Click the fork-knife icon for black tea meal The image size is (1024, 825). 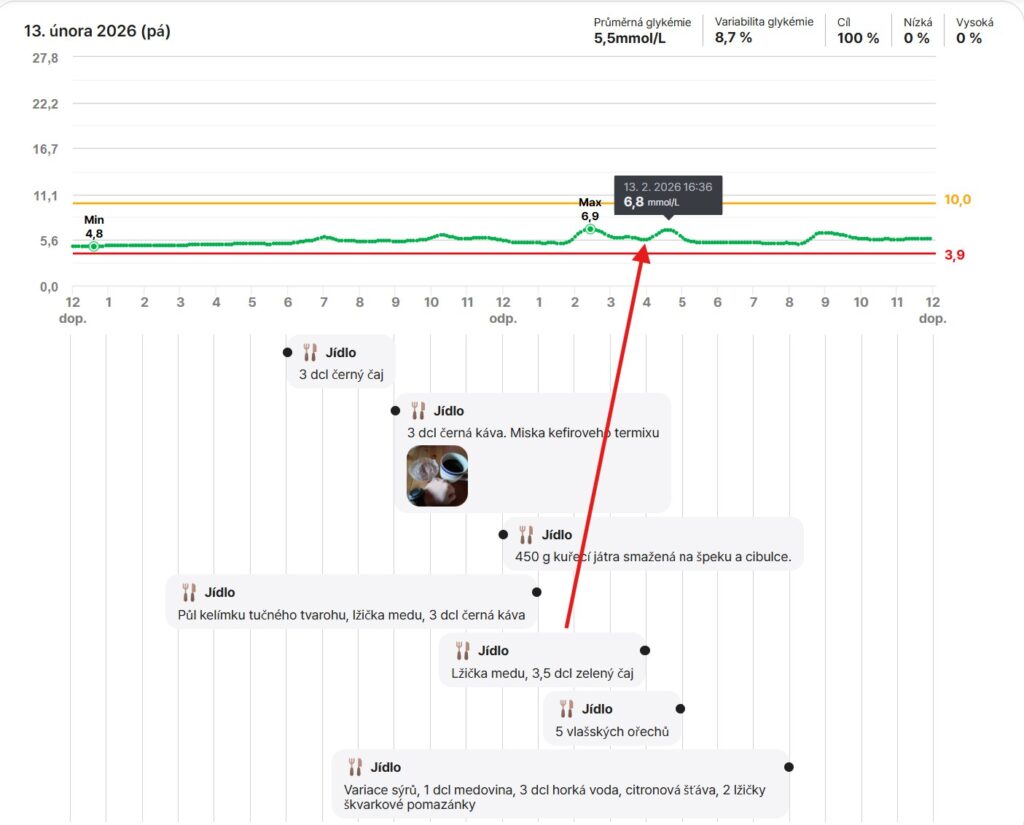(x=310, y=353)
